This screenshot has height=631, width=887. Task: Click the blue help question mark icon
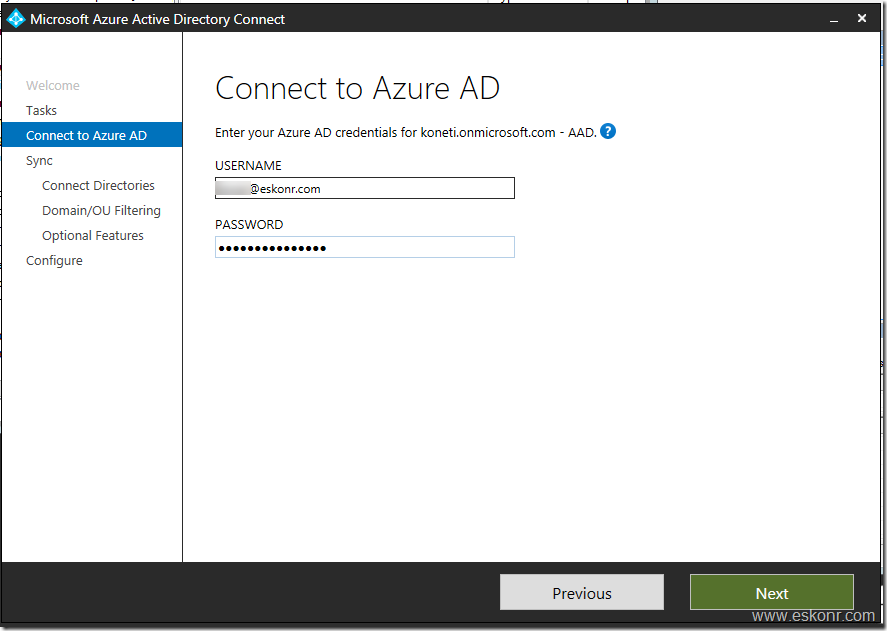click(608, 131)
